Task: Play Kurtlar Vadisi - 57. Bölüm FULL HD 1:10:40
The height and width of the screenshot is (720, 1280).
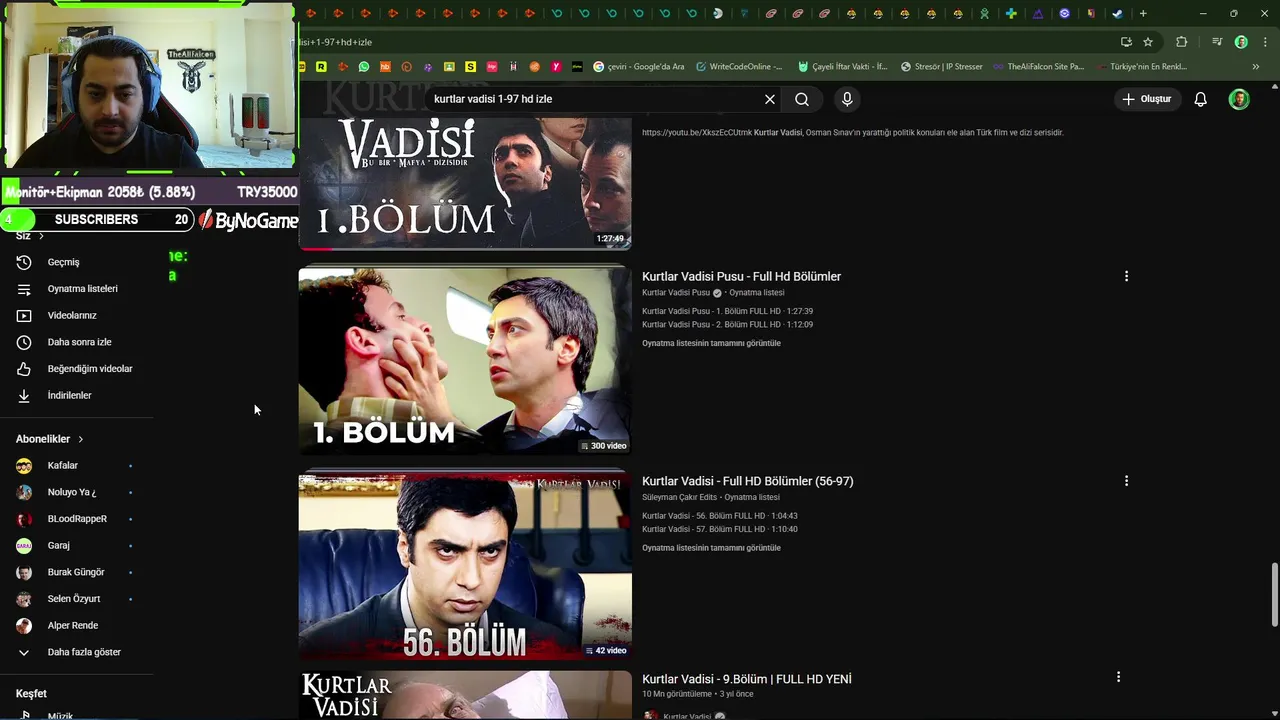Action: [x=719, y=529]
